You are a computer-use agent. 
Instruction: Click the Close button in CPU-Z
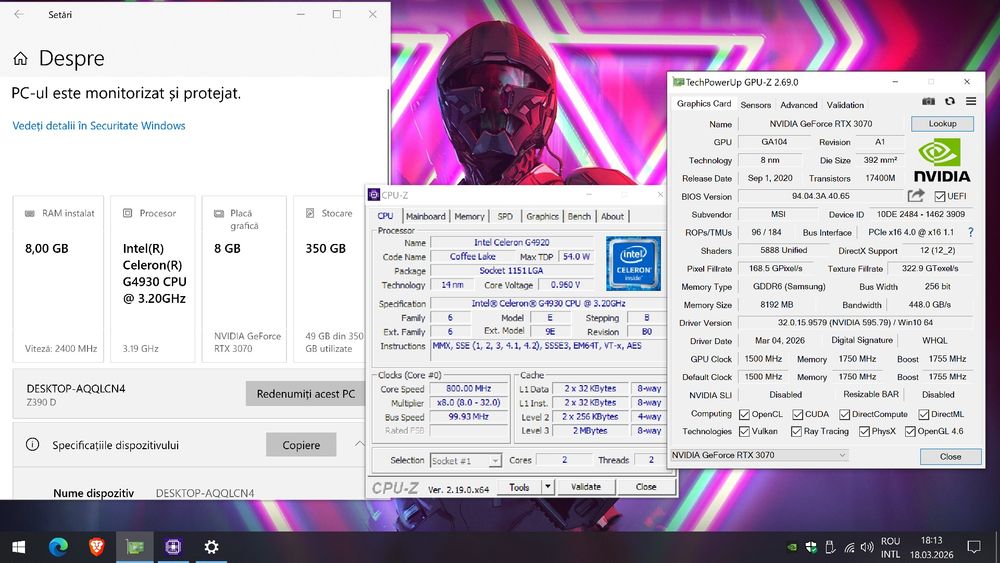645,486
